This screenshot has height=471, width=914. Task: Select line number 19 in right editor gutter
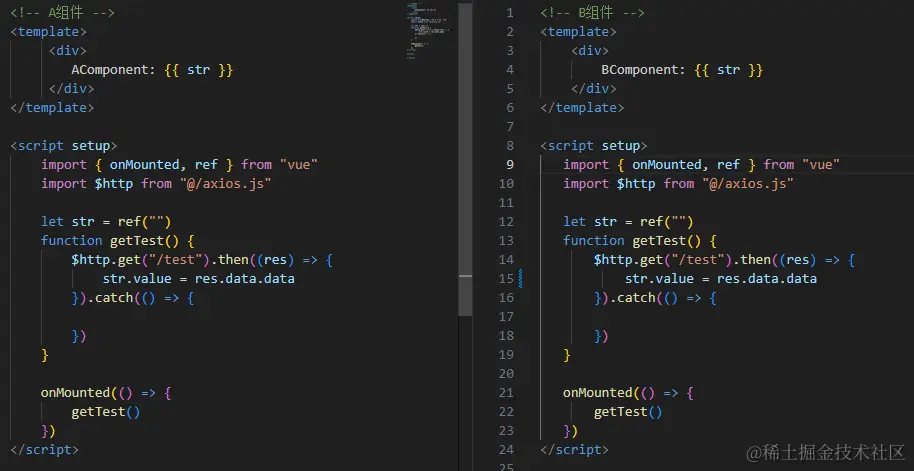(x=507, y=355)
